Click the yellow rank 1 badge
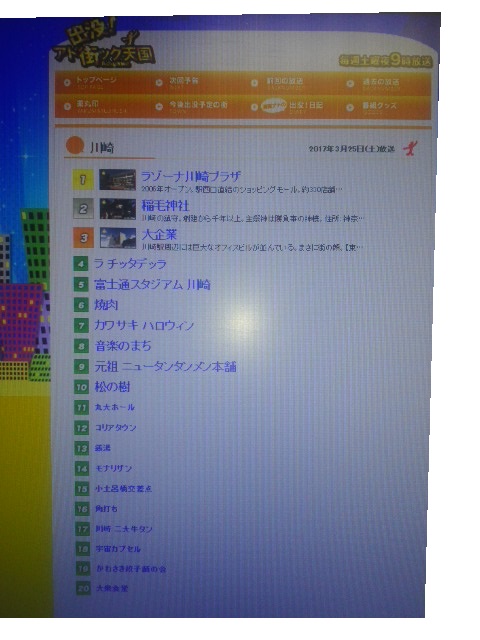The width and height of the screenshot is (480, 640). coord(83,180)
